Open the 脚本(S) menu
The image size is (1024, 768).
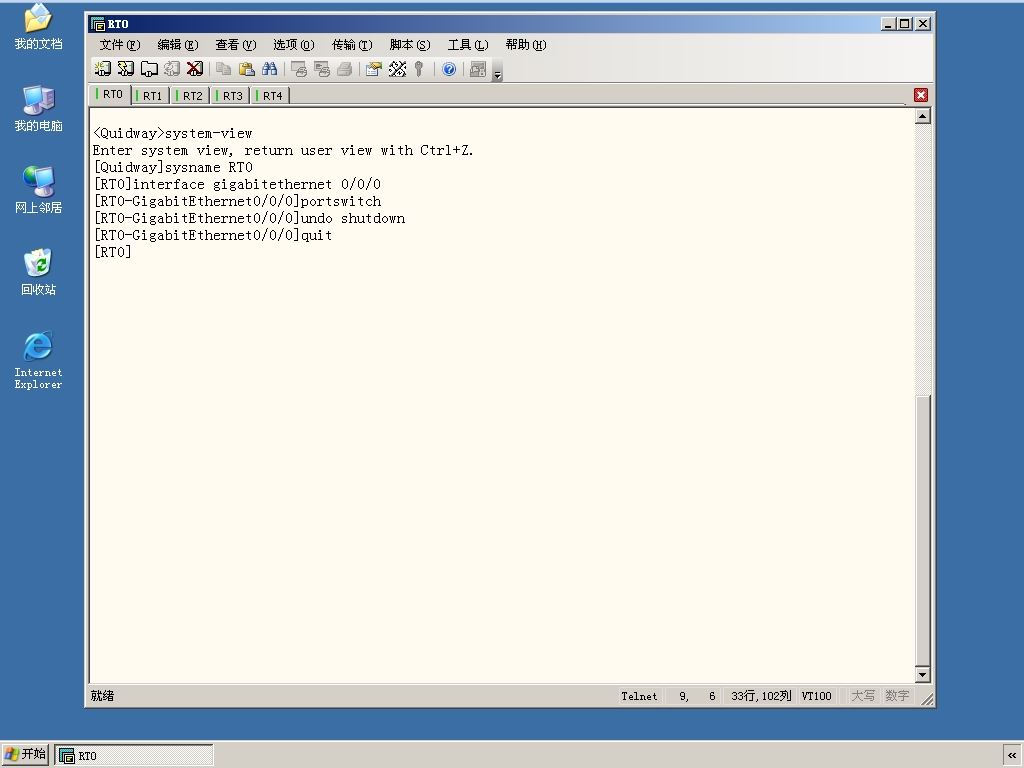tap(410, 44)
